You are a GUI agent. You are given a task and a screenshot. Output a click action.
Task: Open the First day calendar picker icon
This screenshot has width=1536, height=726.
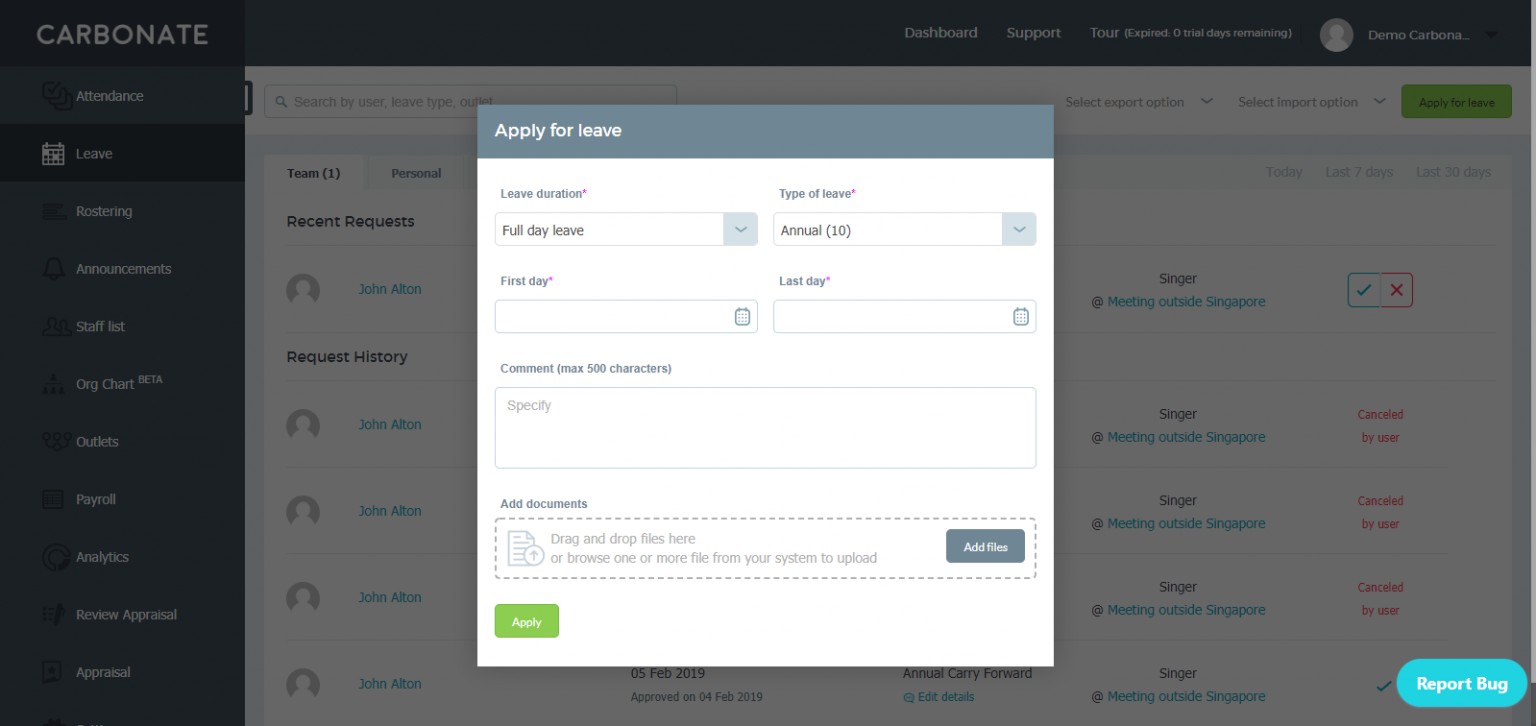[x=742, y=317]
